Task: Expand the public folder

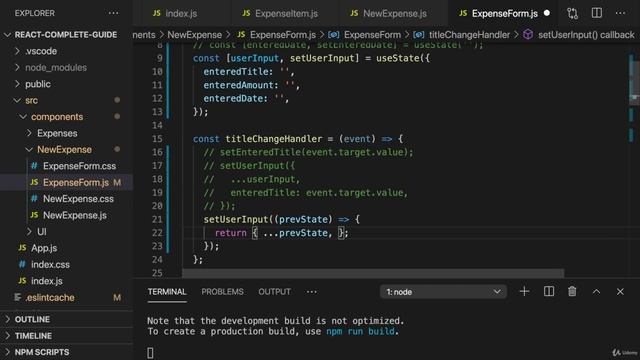Action: (17, 84)
